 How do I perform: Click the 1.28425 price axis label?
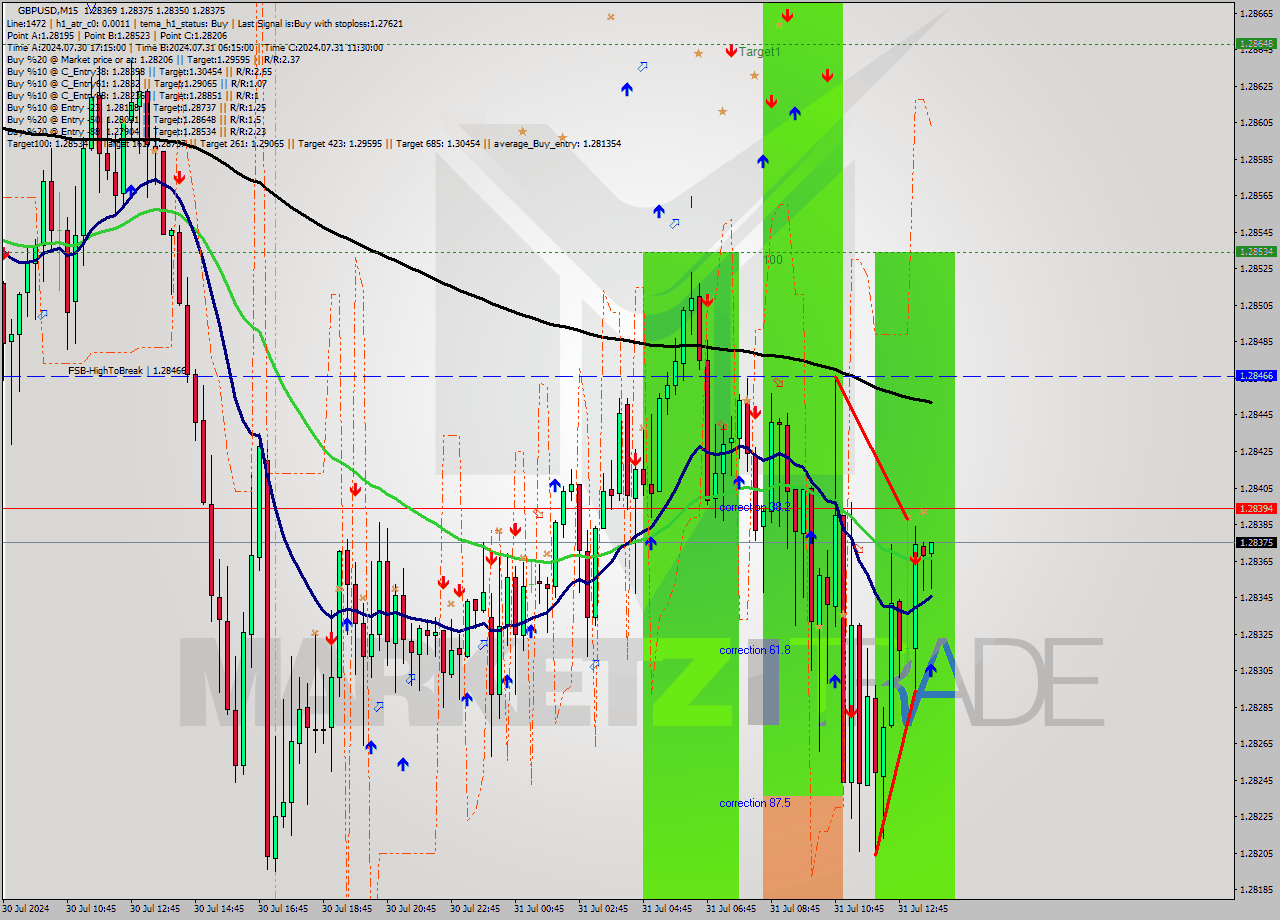[x=1256, y=451]
